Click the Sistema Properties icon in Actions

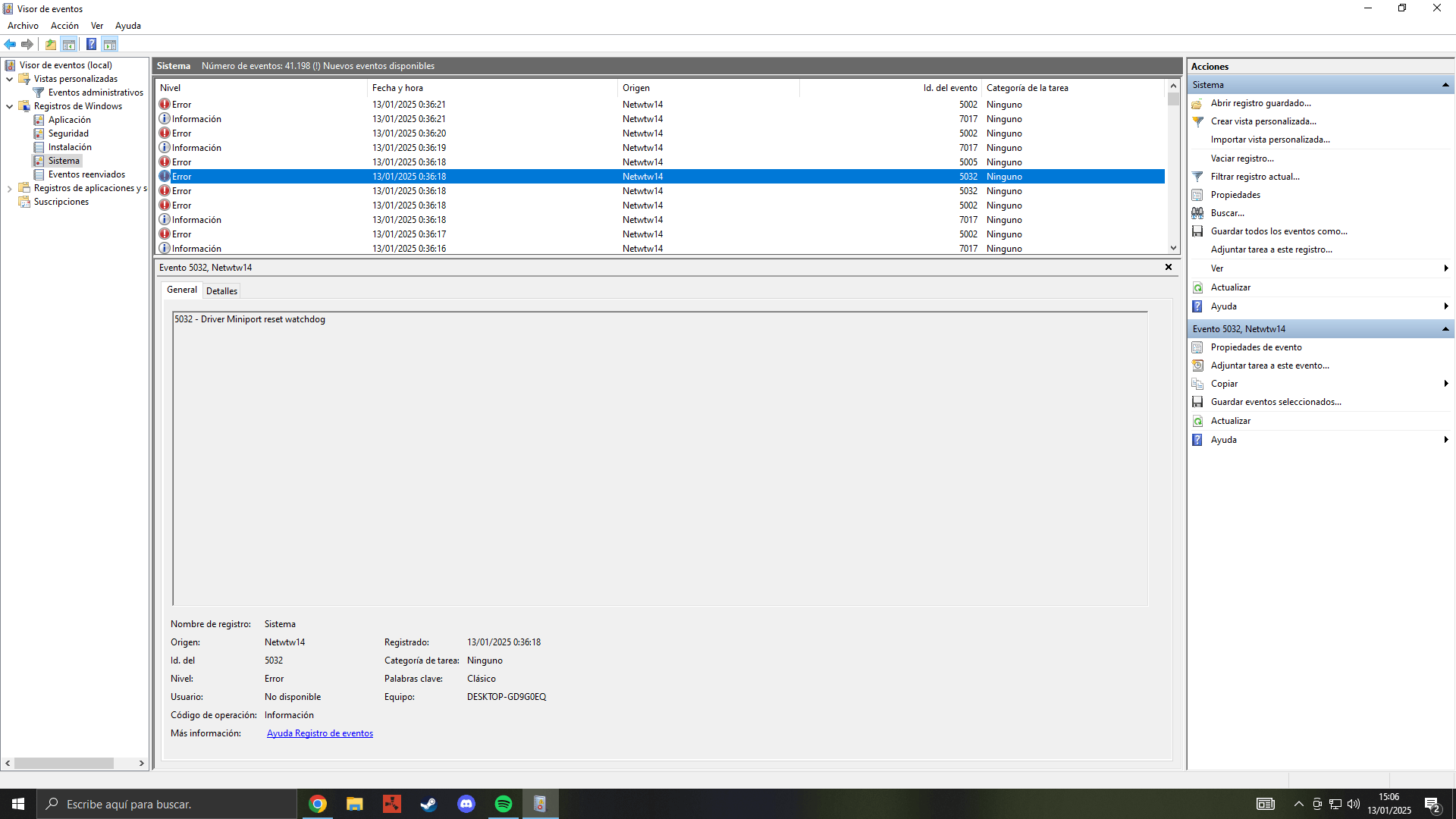[1197, 195]
